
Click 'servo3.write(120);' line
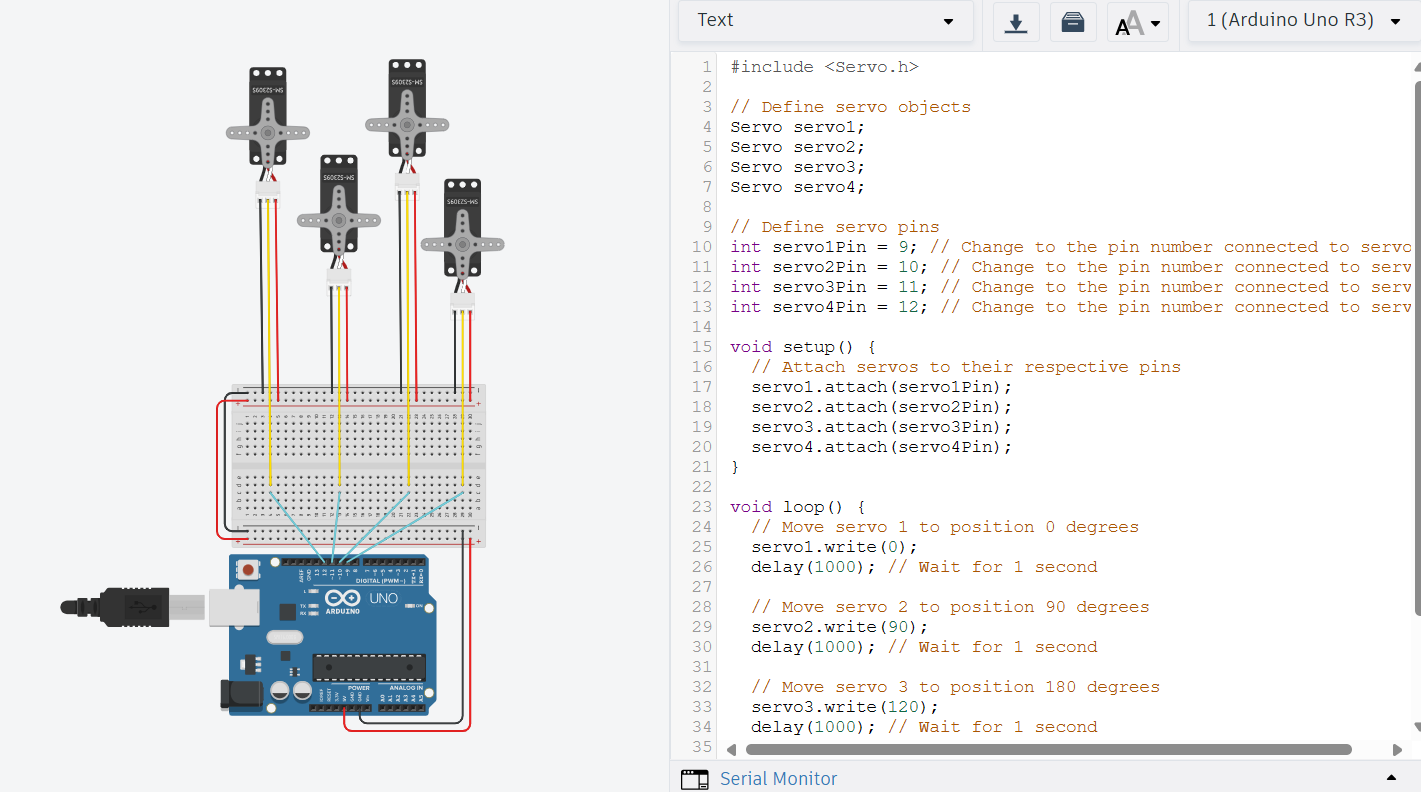(x=845, y=707)
